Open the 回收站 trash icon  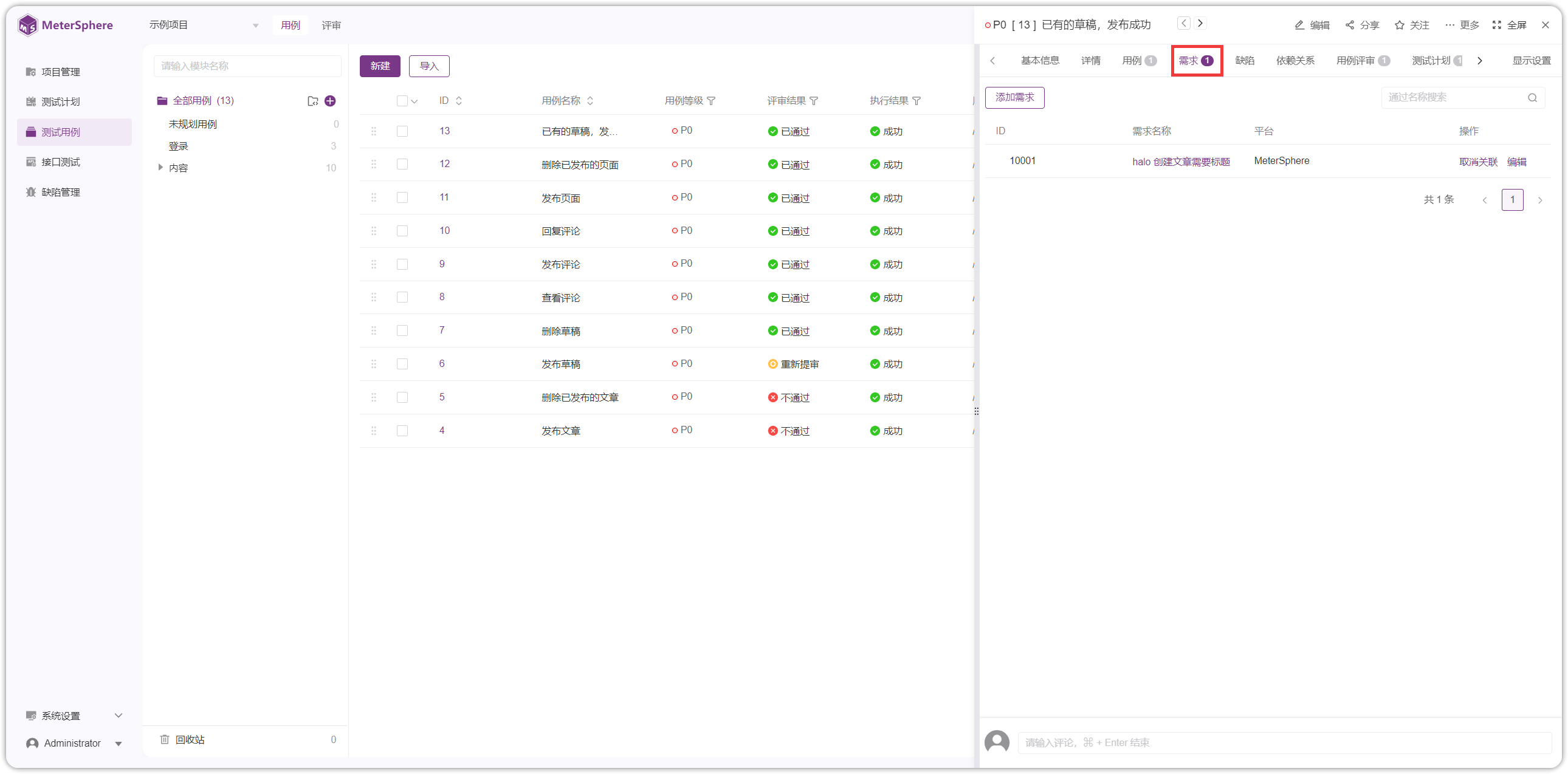click(164, 739)
